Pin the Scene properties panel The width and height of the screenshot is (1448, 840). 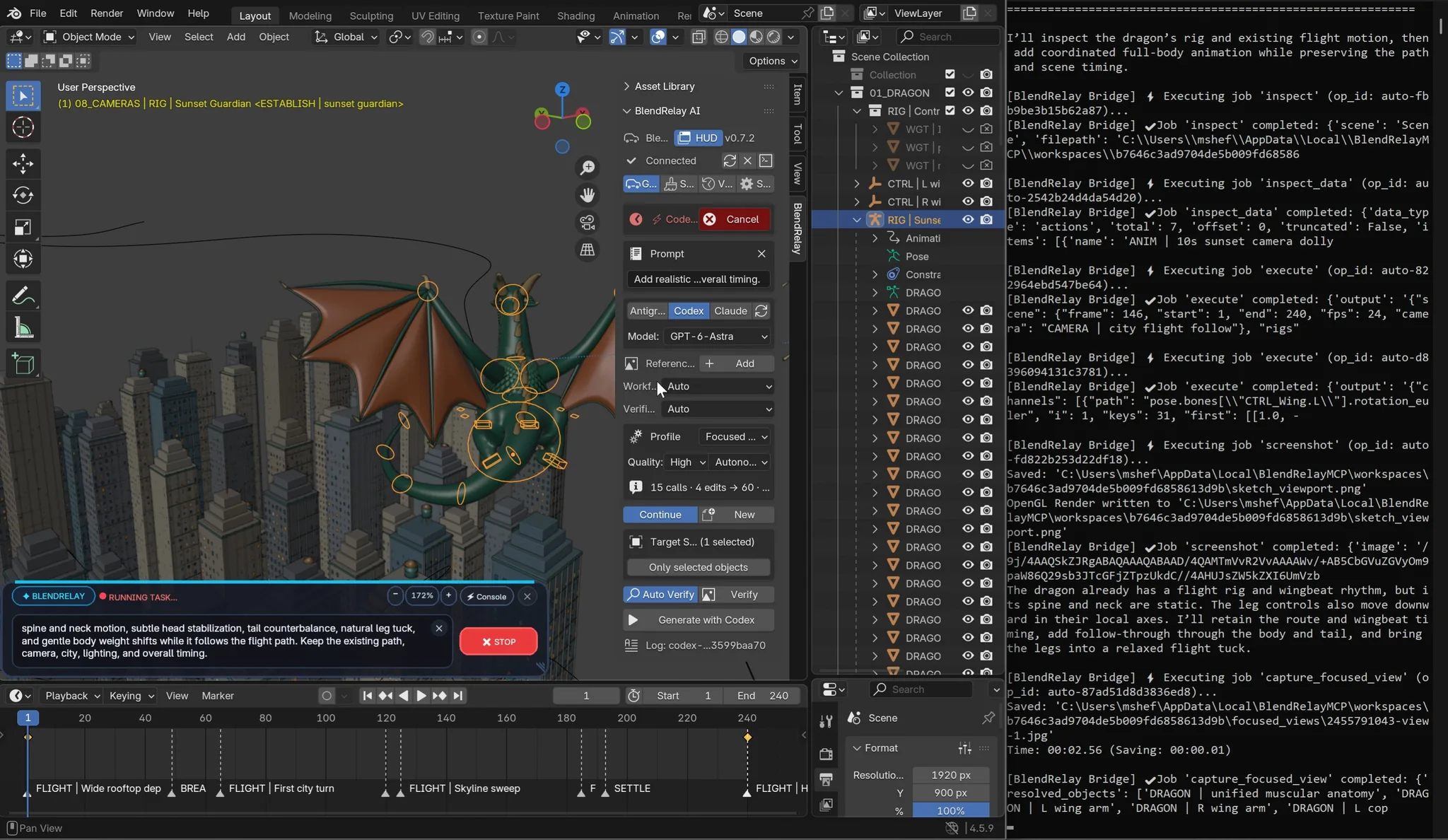(988, 718)
